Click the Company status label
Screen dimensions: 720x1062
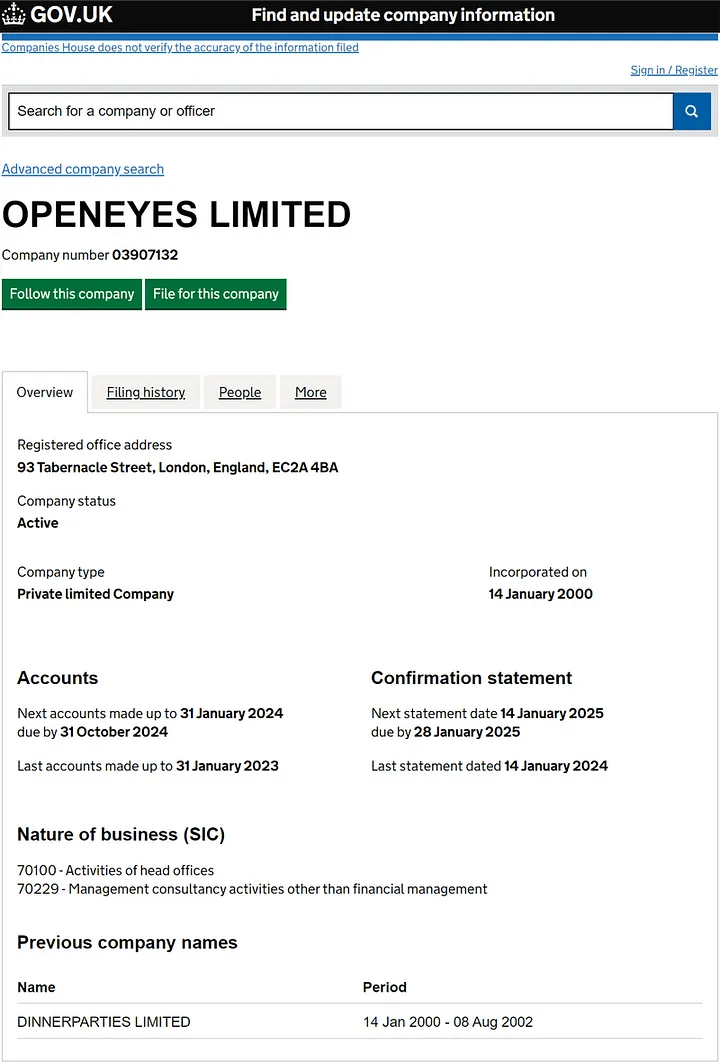click(66, 501)
